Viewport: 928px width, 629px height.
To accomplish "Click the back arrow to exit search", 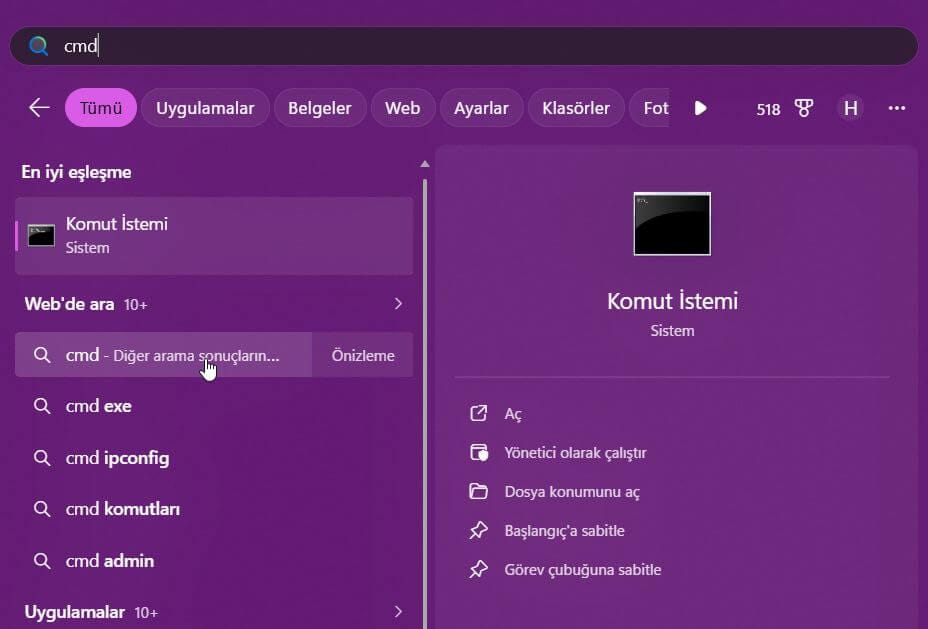I will pyautogui.click(x=38, y=107).
